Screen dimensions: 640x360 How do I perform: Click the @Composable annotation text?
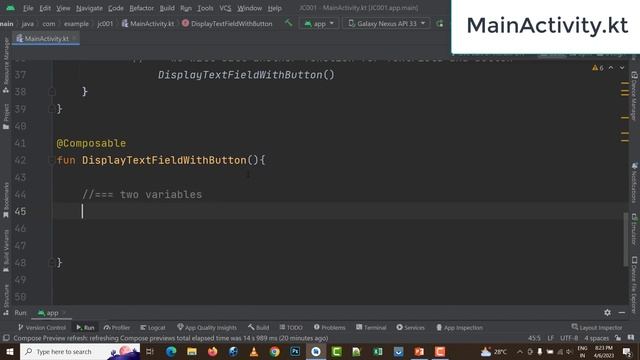click(91, 143)
